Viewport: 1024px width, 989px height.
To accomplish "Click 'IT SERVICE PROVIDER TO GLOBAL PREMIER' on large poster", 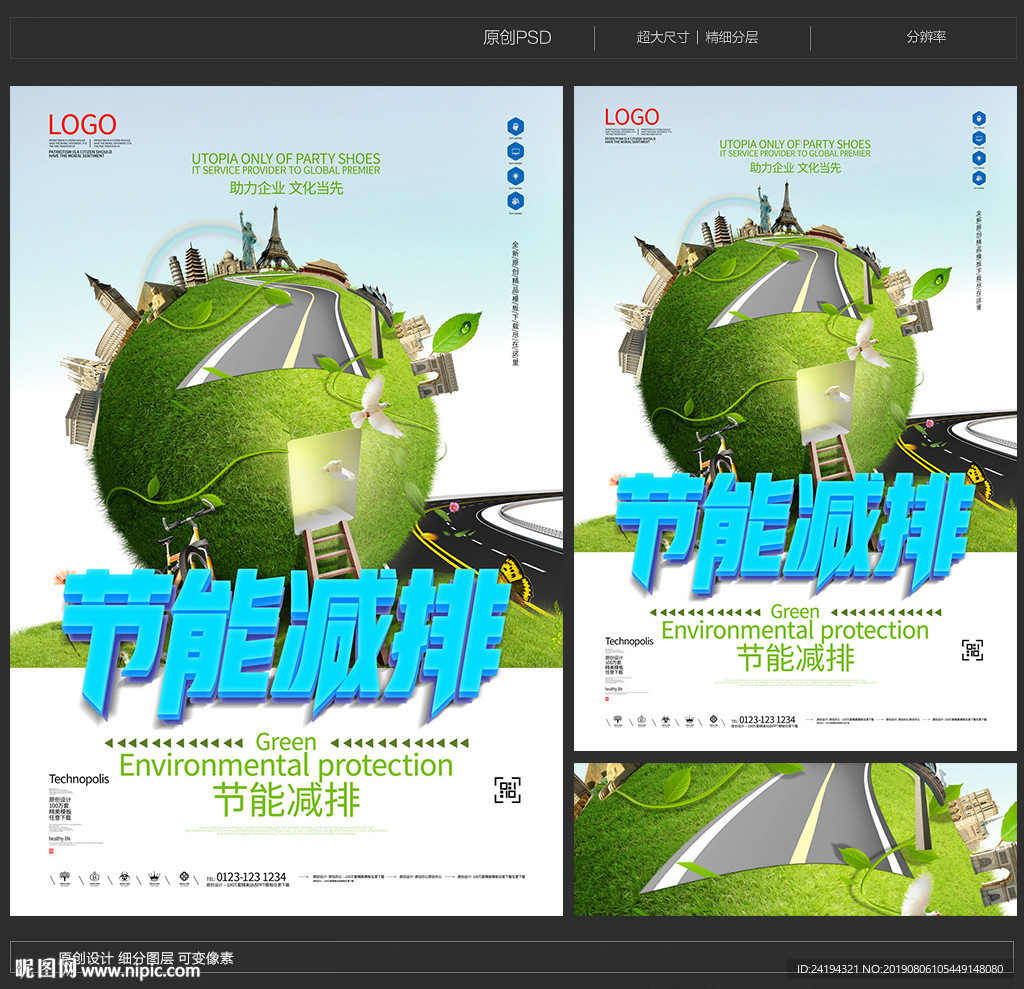I will pos(285,170).
